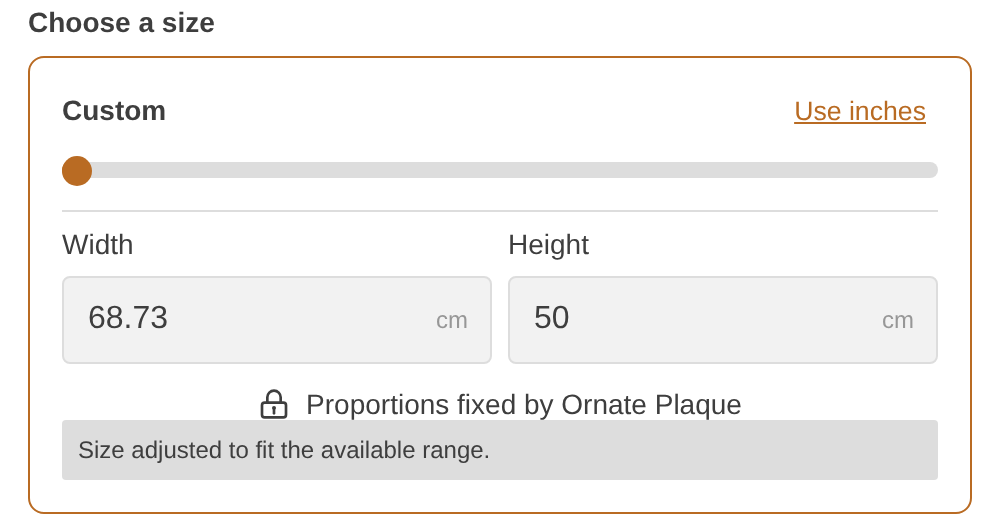Select the Height label above the field
Viewport: 1000px width, 530px height.
point(548,245)
